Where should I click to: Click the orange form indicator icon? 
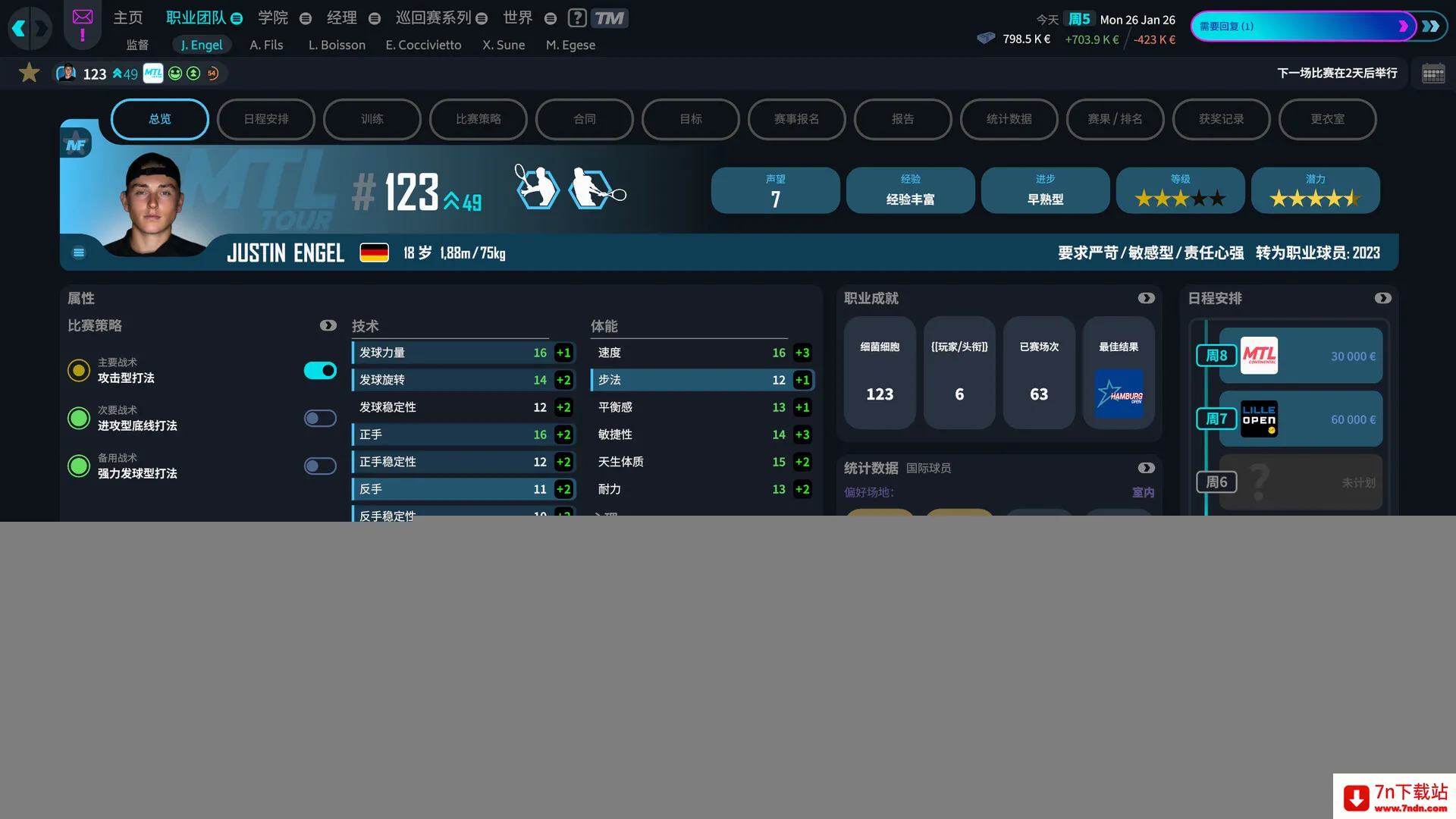[x=213, y=73]
